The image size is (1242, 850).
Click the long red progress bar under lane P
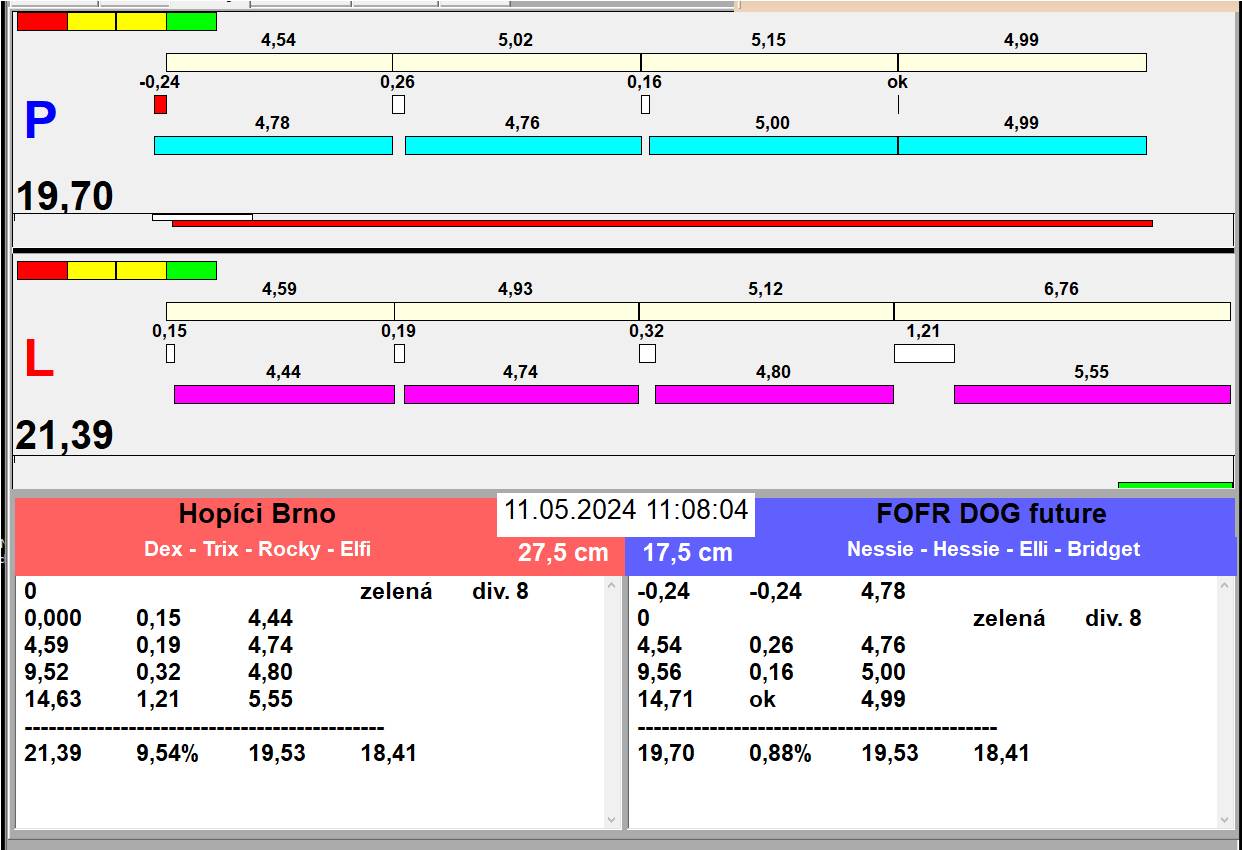[662, 223]
